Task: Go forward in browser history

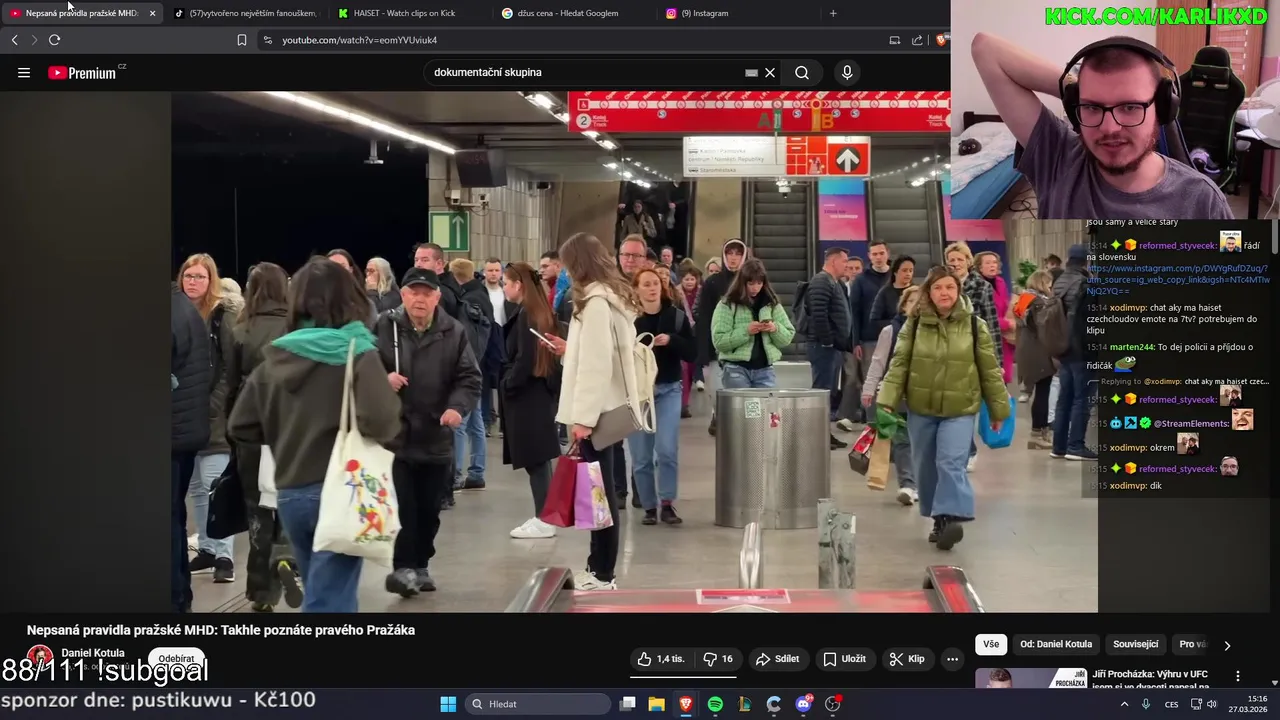Action: pos(34,40)
